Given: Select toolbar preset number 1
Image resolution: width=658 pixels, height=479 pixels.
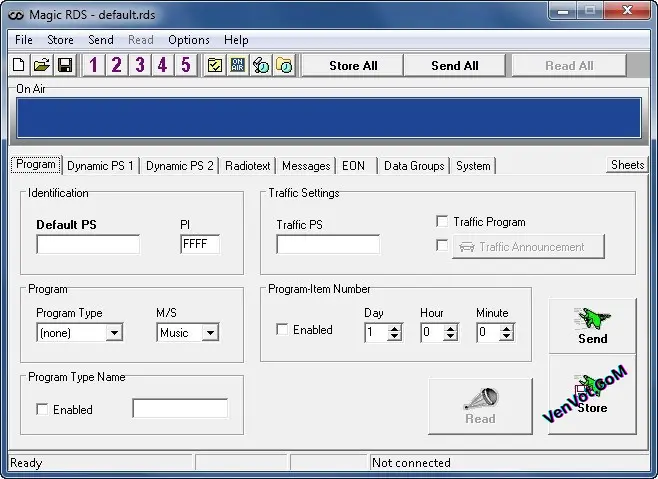Looking at the screenshot, I should (x=94, y=65).
